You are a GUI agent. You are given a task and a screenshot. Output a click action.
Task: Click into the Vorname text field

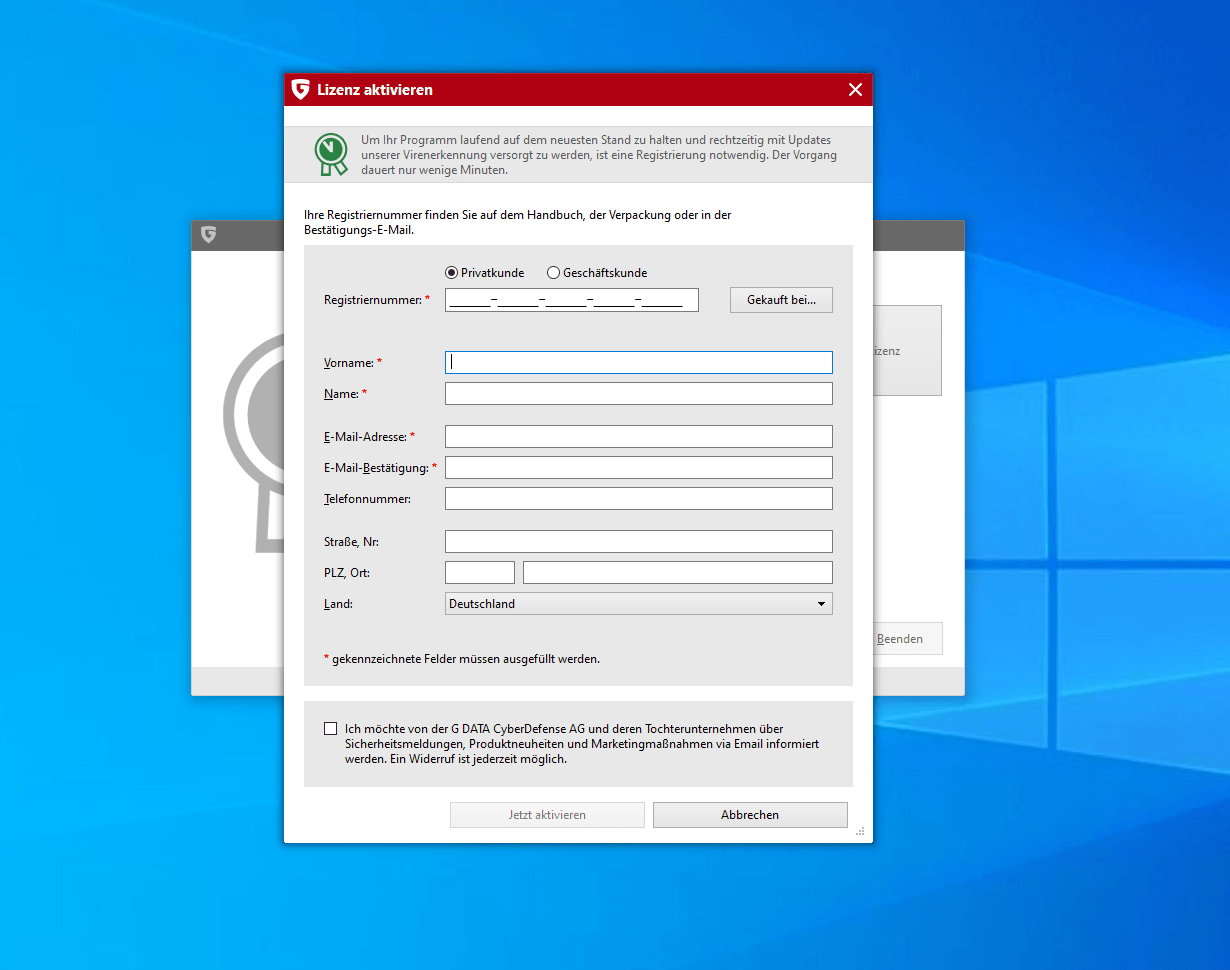[x=638, y=362]
